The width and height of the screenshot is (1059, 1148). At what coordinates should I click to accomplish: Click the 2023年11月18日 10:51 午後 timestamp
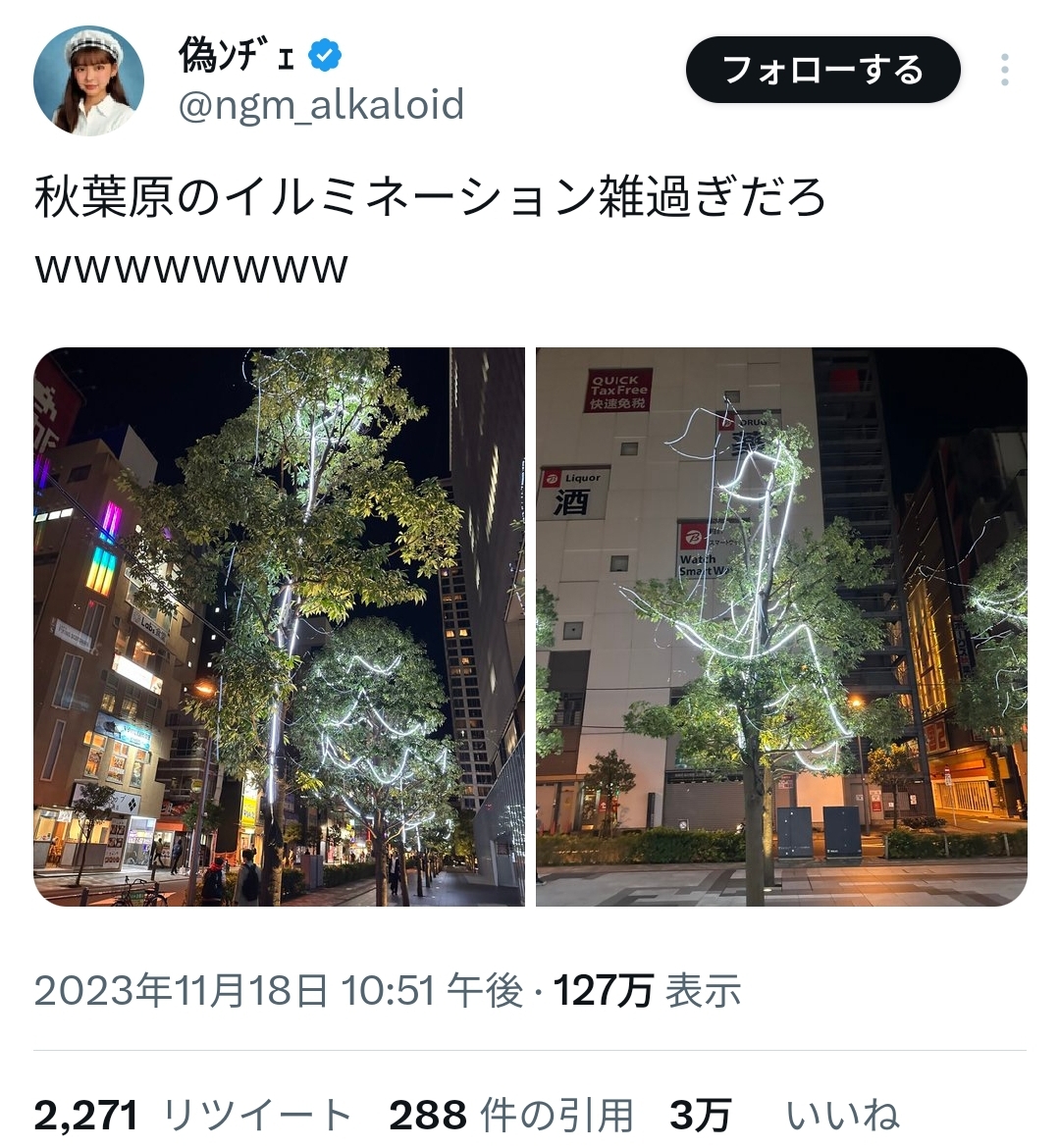click(x=279, y=991)
